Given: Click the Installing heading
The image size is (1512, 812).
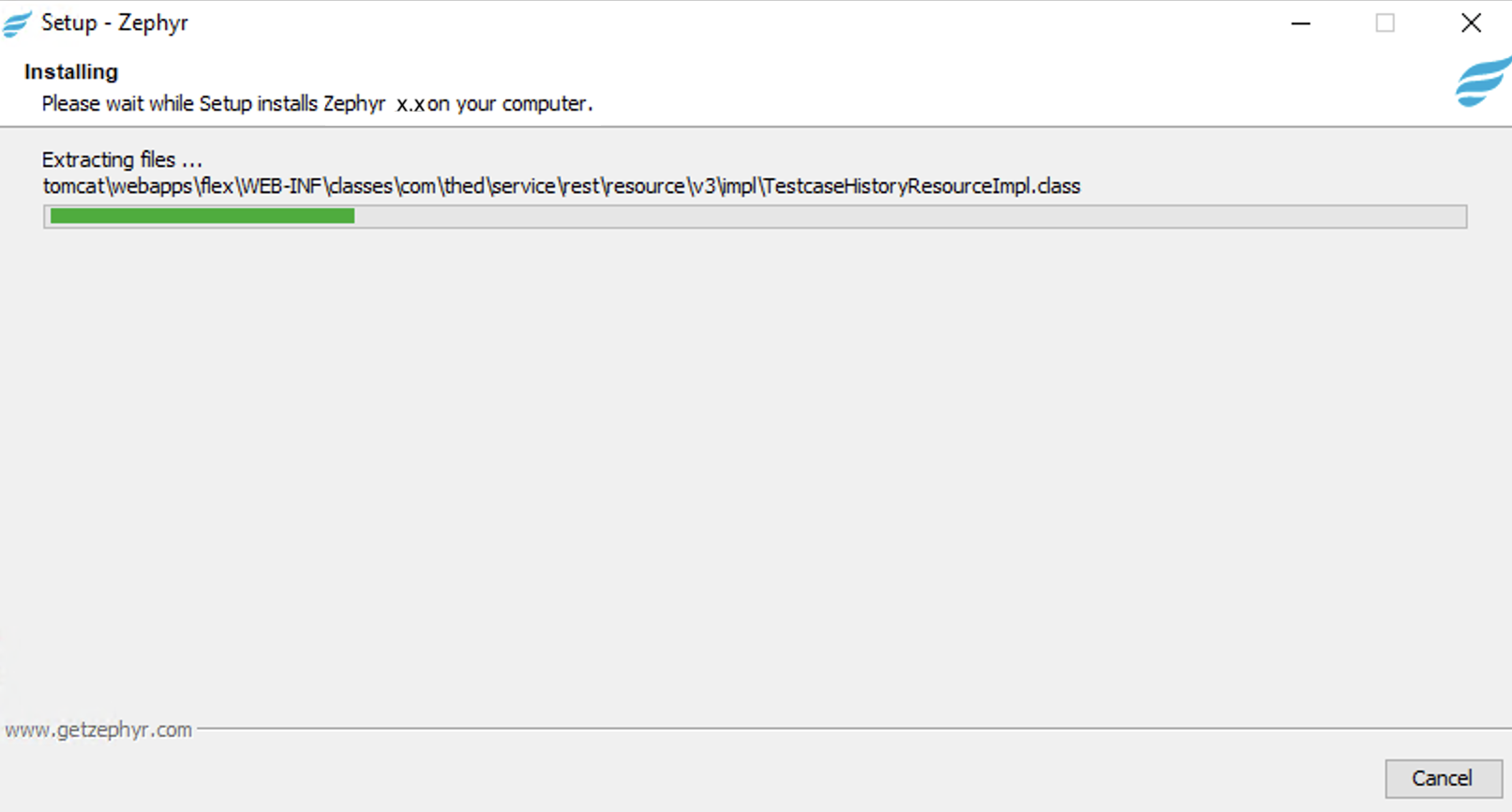Looking at the screenshot, I should (69, 70).
